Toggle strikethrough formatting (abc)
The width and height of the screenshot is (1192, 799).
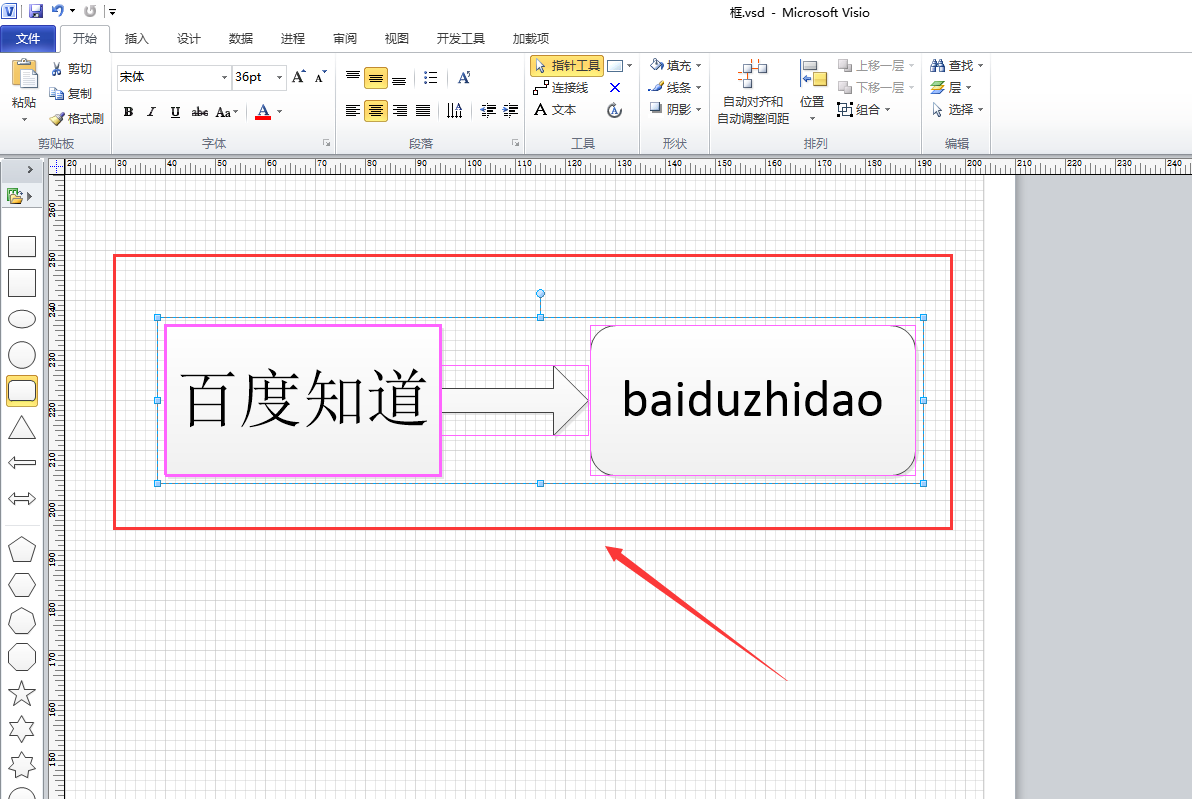click(x=199, y=112)
